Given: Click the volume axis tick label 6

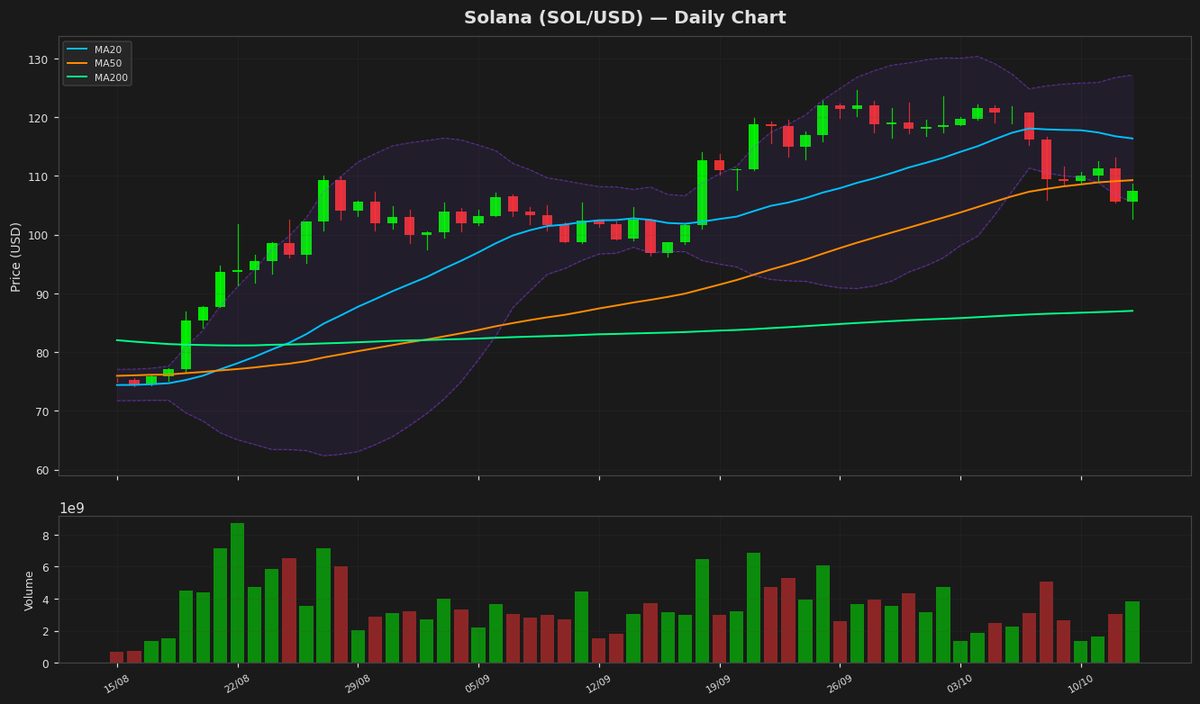Looking at the screenshot, I should pos(46,568).
